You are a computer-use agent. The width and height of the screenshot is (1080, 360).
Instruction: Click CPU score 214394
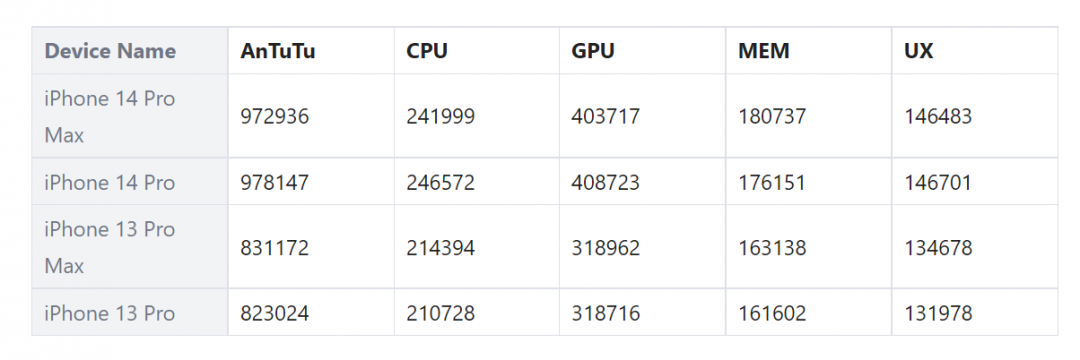441,248
